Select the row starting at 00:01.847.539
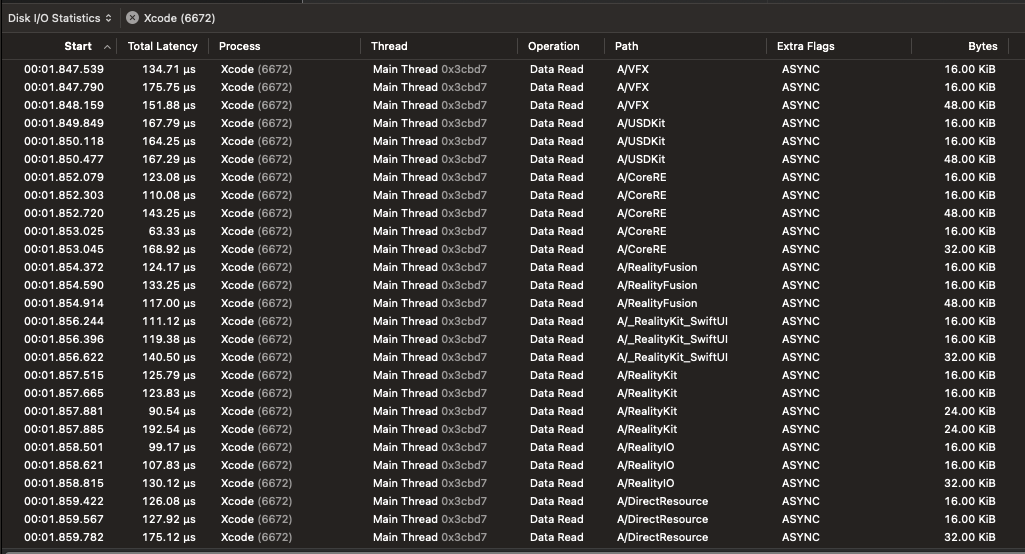 pos(64,69)
